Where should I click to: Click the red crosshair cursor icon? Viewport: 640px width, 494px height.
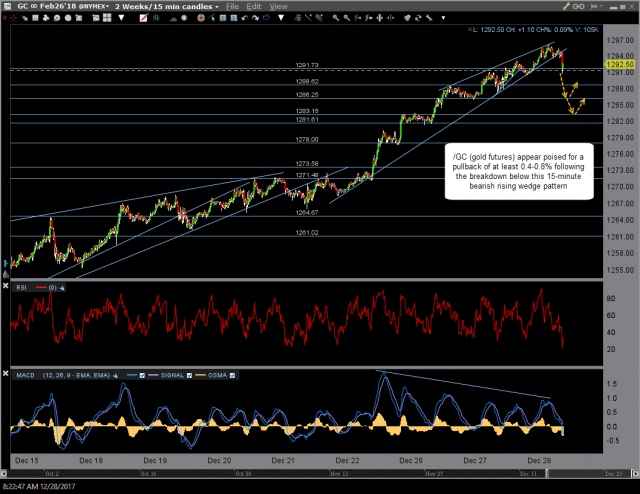click(x=13, y=18)
